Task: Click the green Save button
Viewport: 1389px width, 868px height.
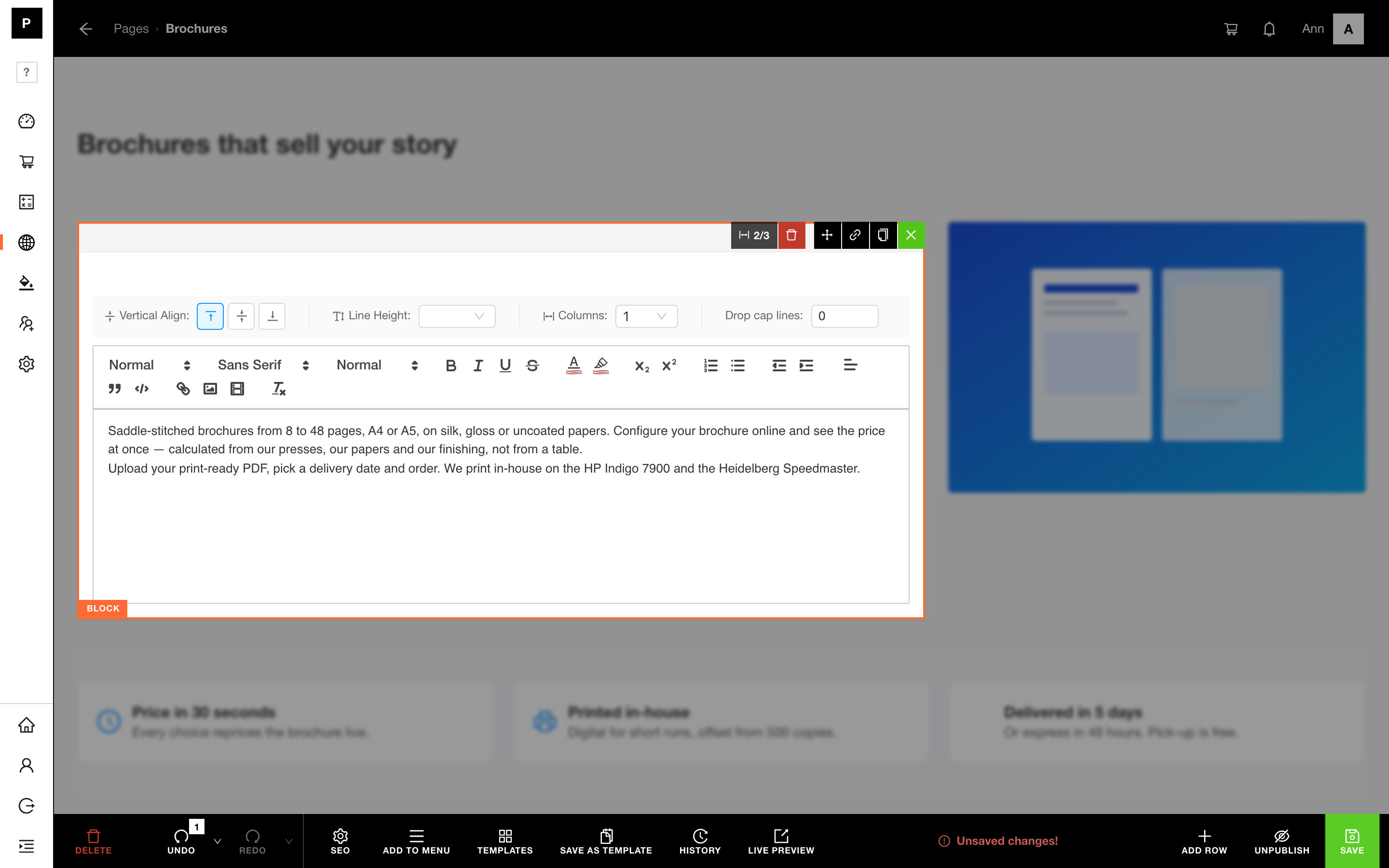Action: pyautogui.click(x=1352, y=841)
